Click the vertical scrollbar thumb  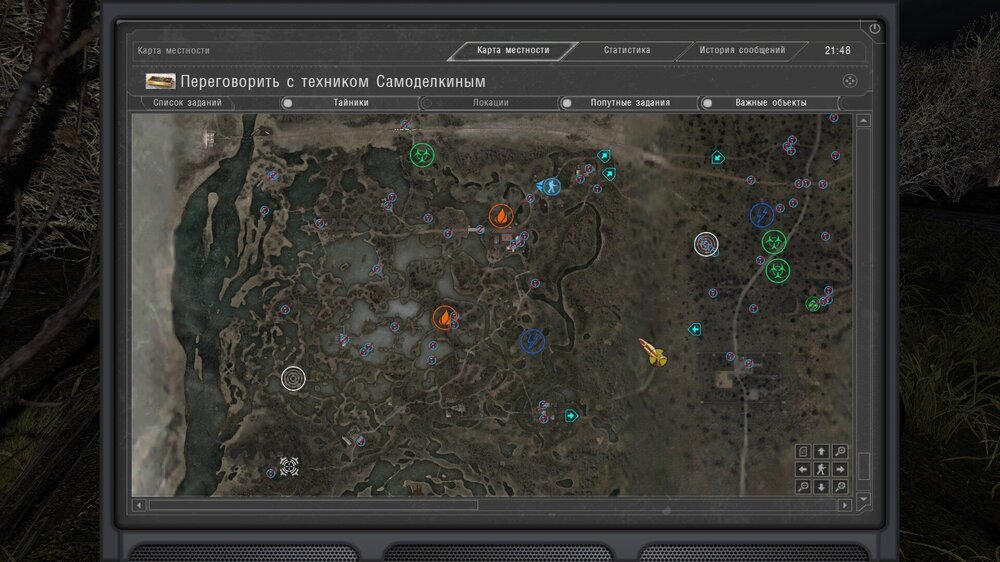pos(864,466)
